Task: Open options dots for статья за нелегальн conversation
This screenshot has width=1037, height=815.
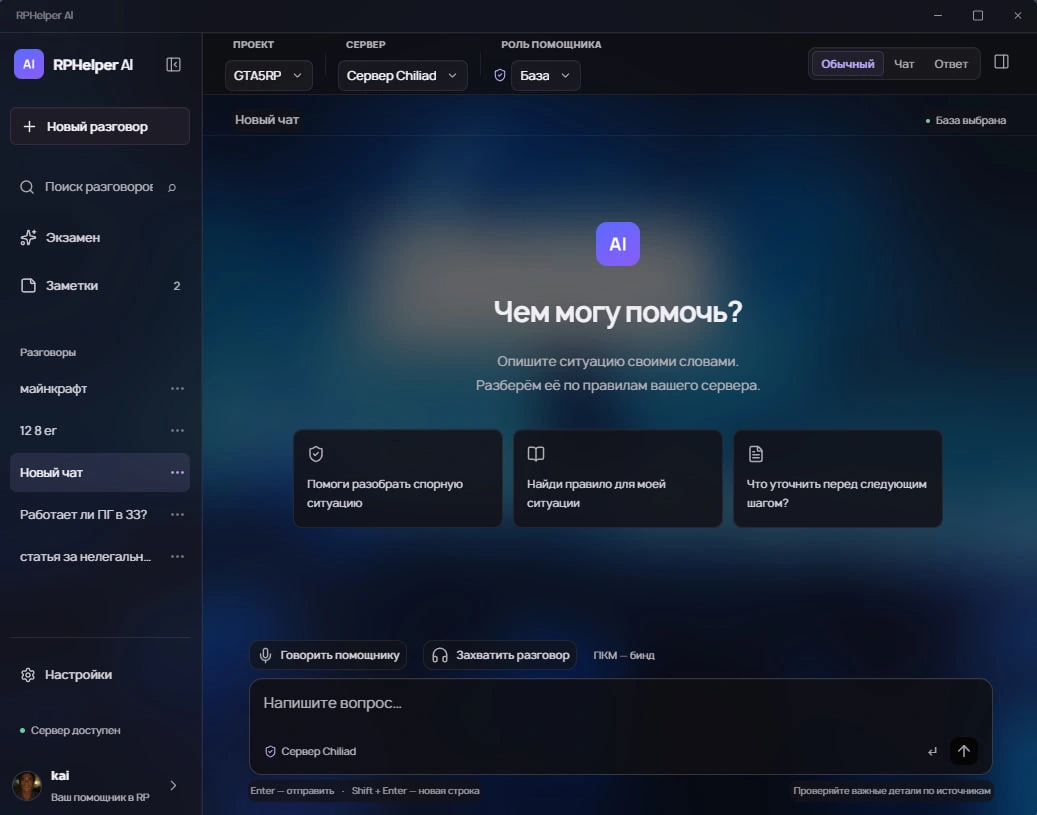Action: click(x=177, y=556)
